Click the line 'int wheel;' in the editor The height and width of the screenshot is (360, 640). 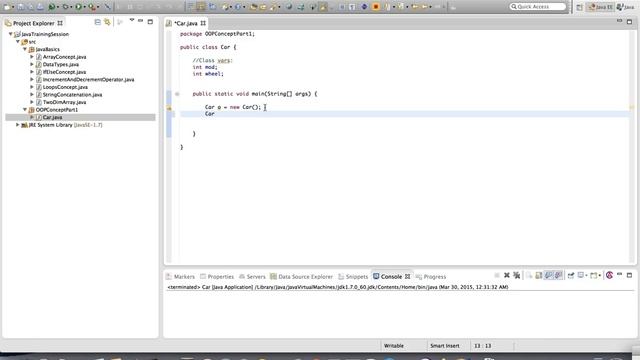pyautogui.click(x=208, y=74)
